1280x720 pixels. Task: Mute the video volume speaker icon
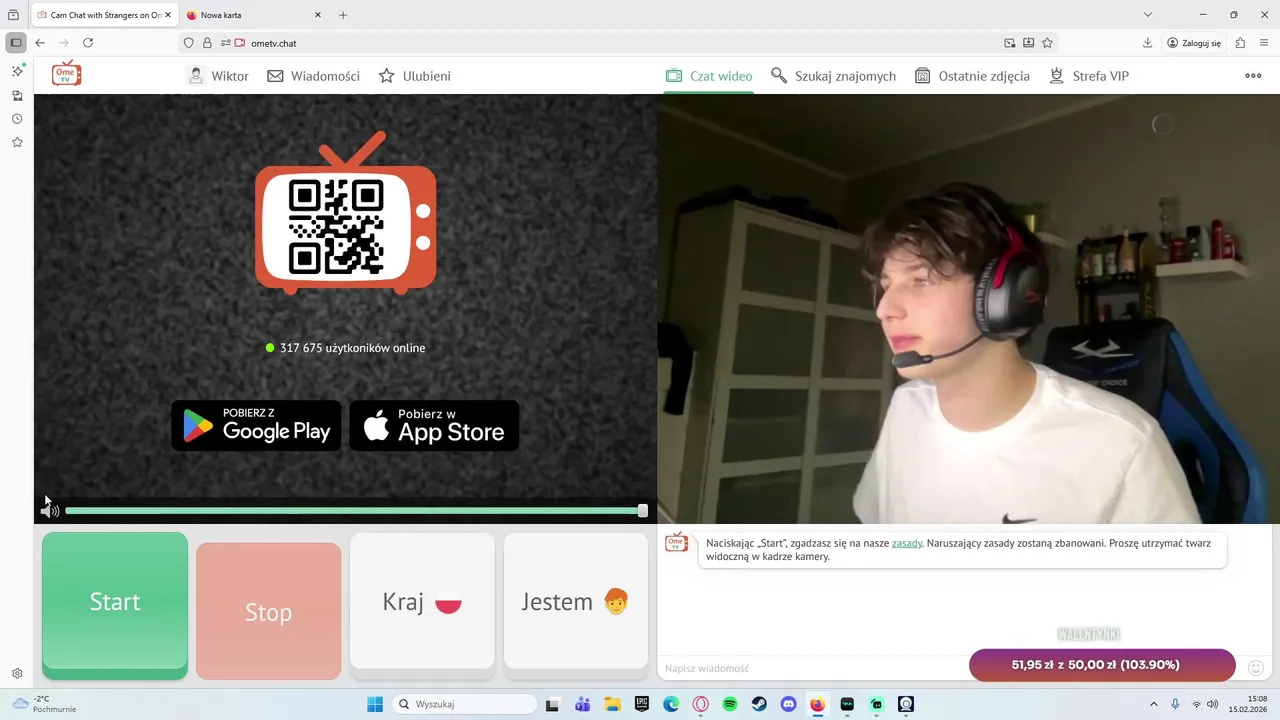tap(49, 511)
